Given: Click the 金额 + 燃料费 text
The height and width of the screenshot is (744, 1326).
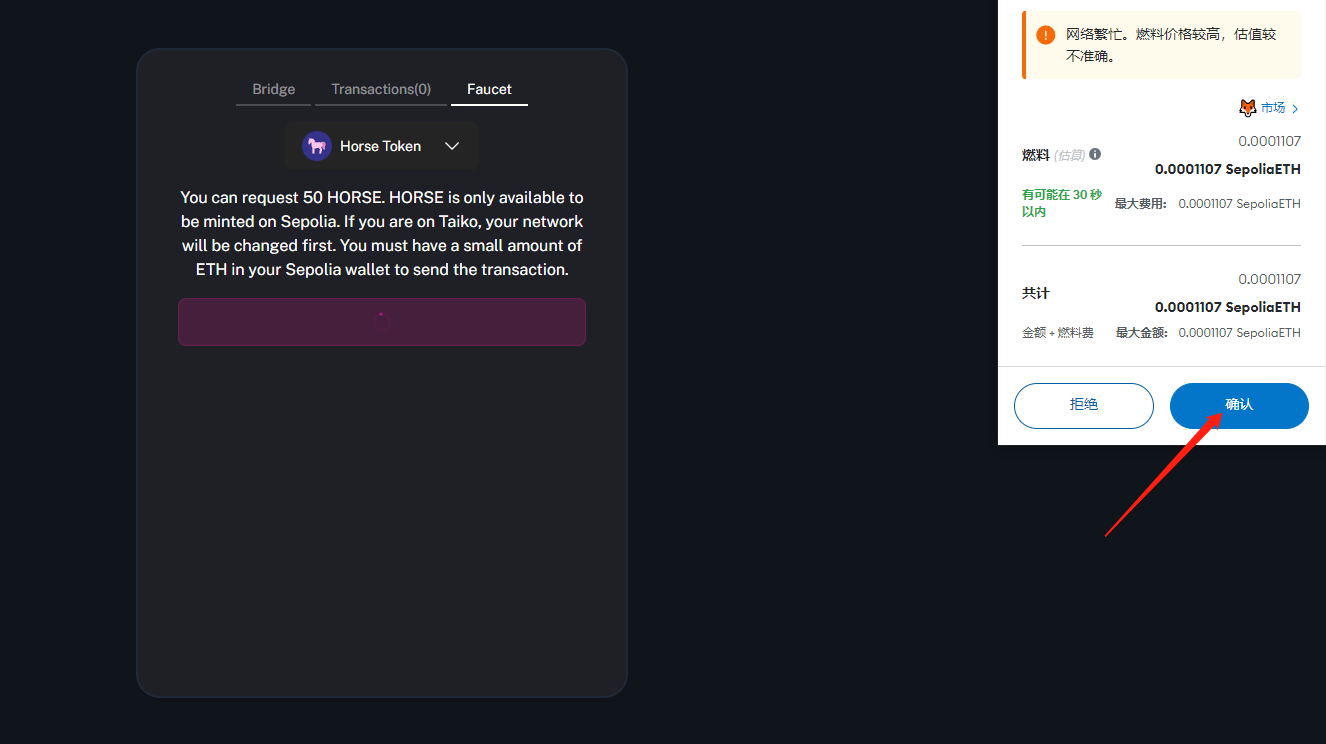Looking at the screenshot, I should 1058,333.
